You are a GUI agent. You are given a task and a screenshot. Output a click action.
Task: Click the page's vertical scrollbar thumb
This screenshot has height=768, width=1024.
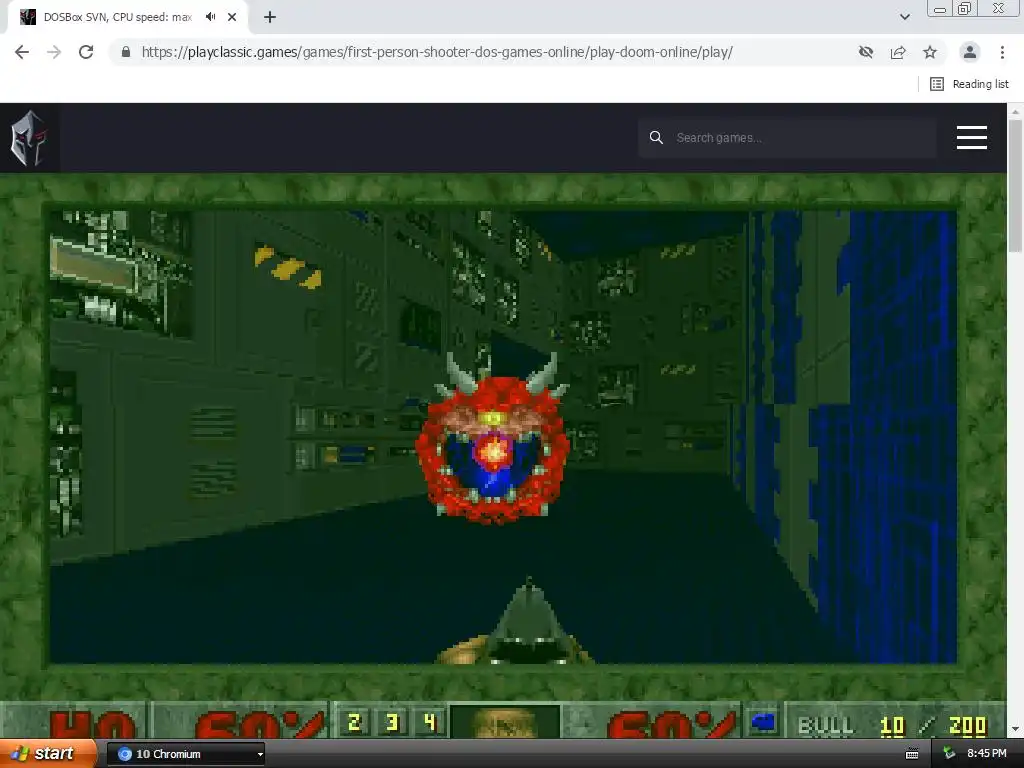[x=1014, y=185]
